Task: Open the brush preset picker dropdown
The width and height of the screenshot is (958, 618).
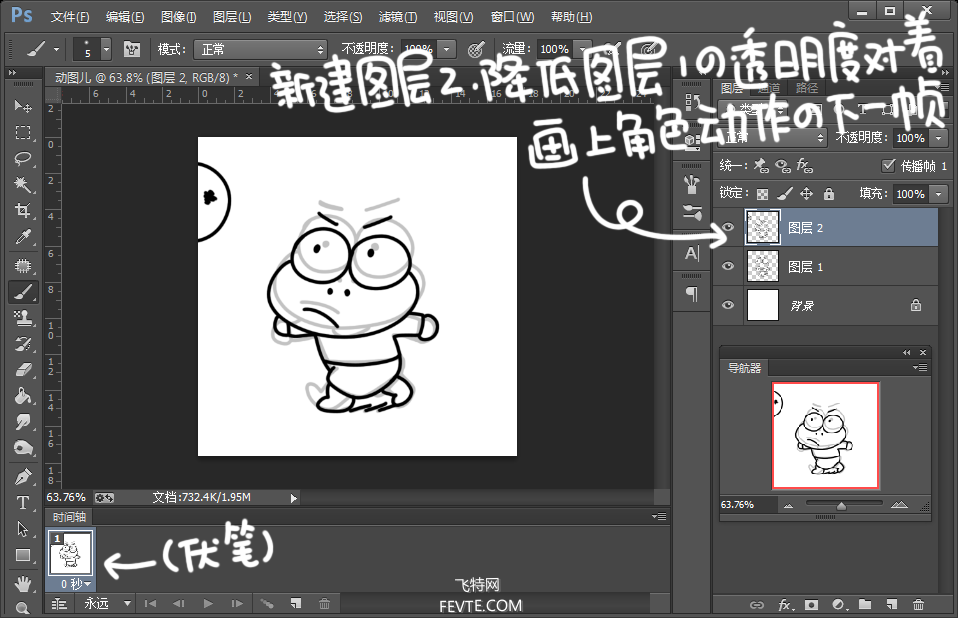Action: point(106,49)
